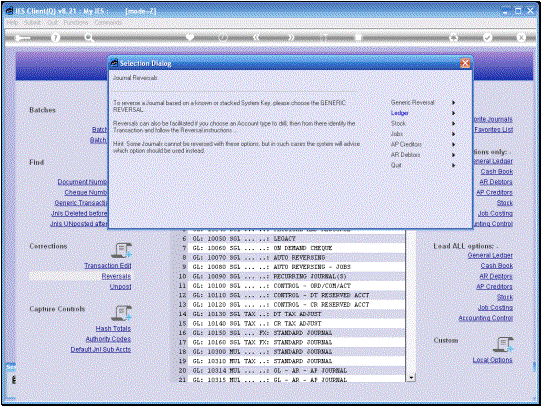Image resolution: width=541 pixels, height=406 pixels.
Task: Click the Custom section scroll icon
Action: pyautogui.click(x=503, y=345)
